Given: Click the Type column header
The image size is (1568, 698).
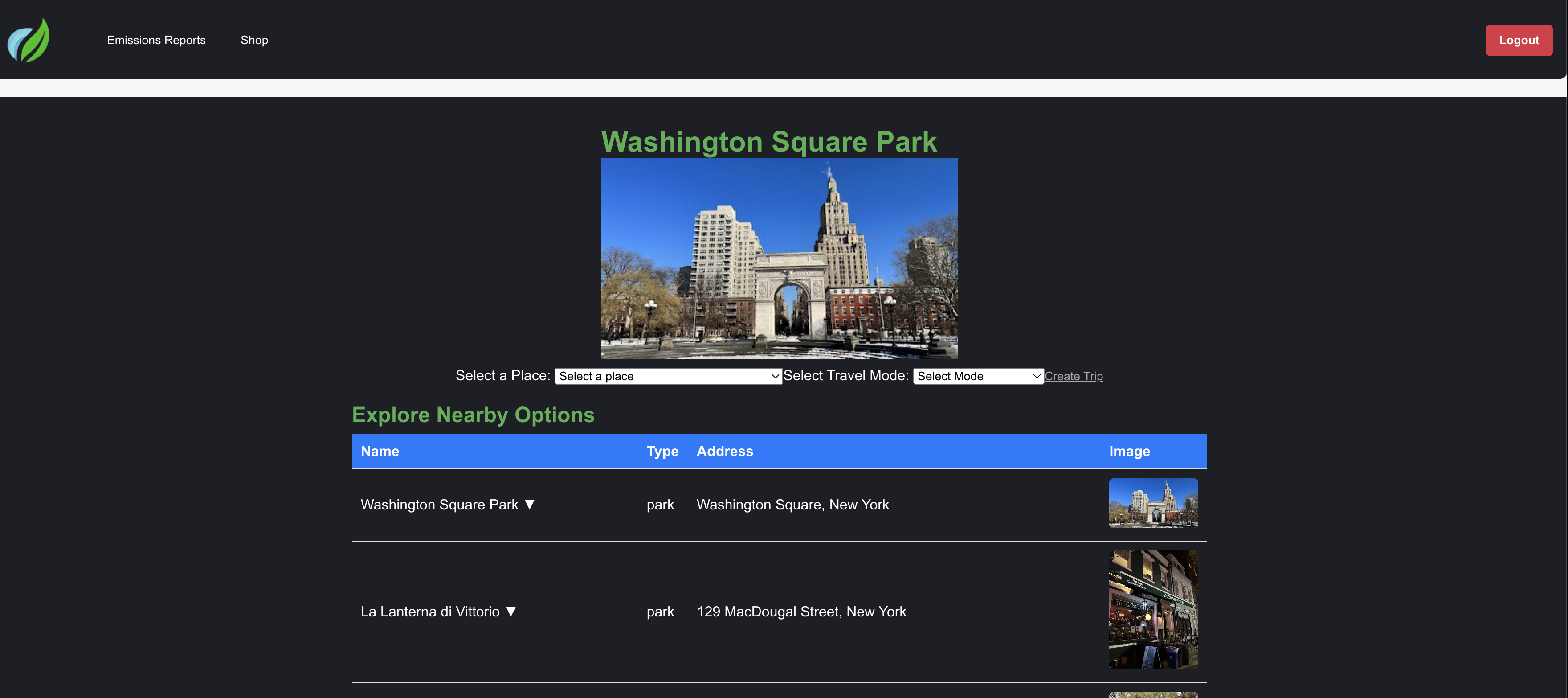Looking at the screenshot, I should pyautogui.click(x=661, y=452).
